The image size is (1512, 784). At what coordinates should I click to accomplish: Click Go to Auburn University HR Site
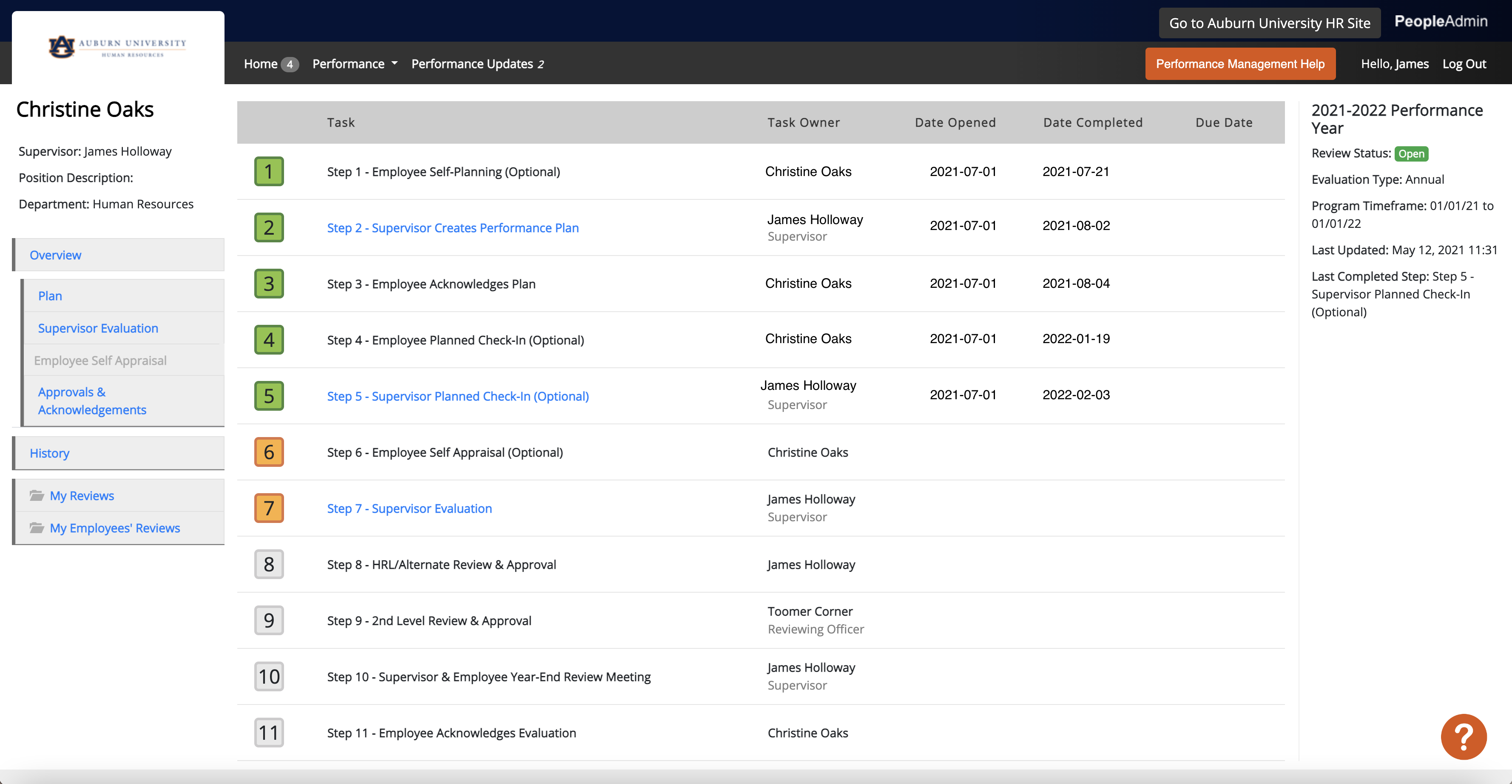coord(1270,23)
